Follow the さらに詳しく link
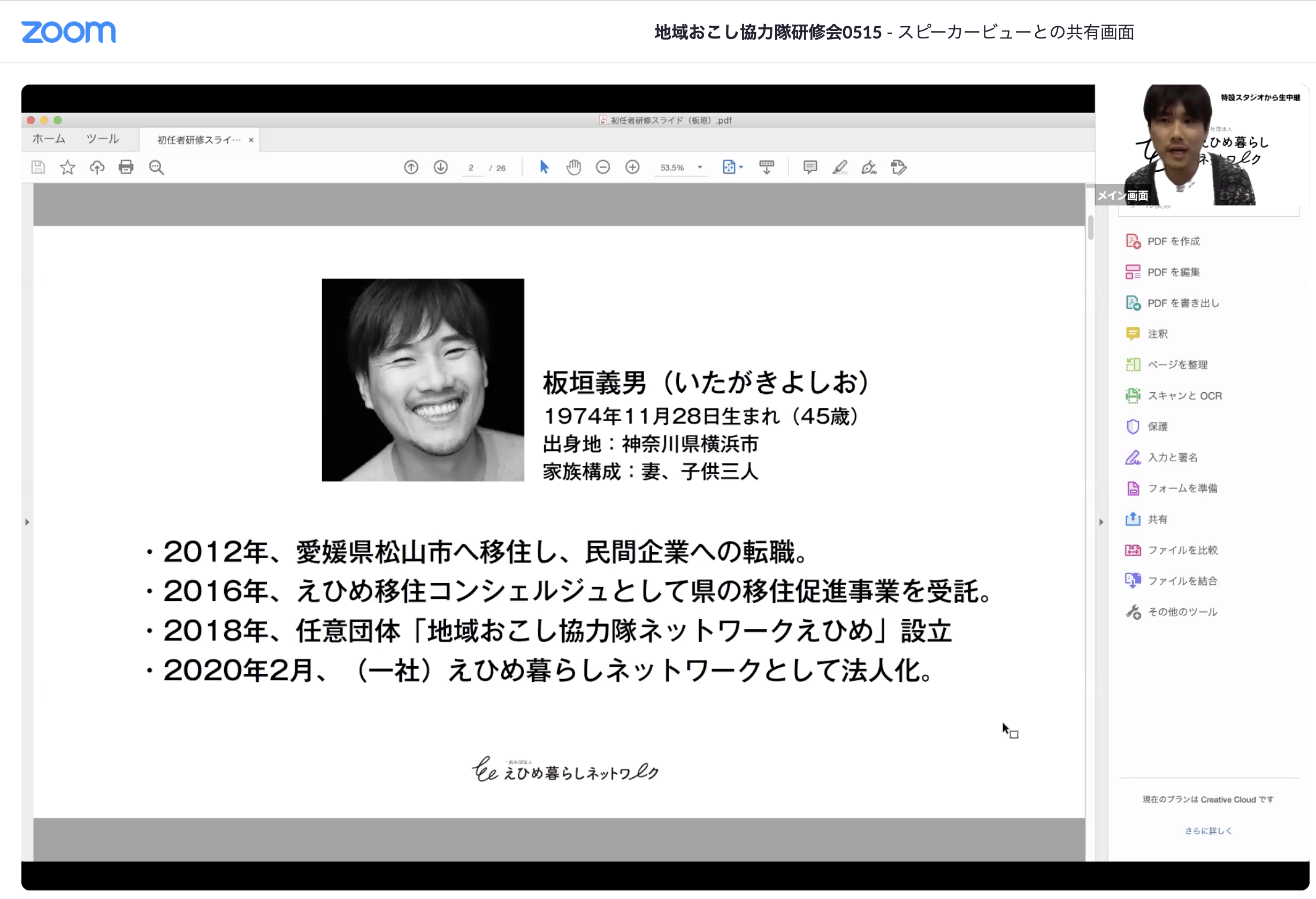 pyautogui.click(x=1208, y=831)
